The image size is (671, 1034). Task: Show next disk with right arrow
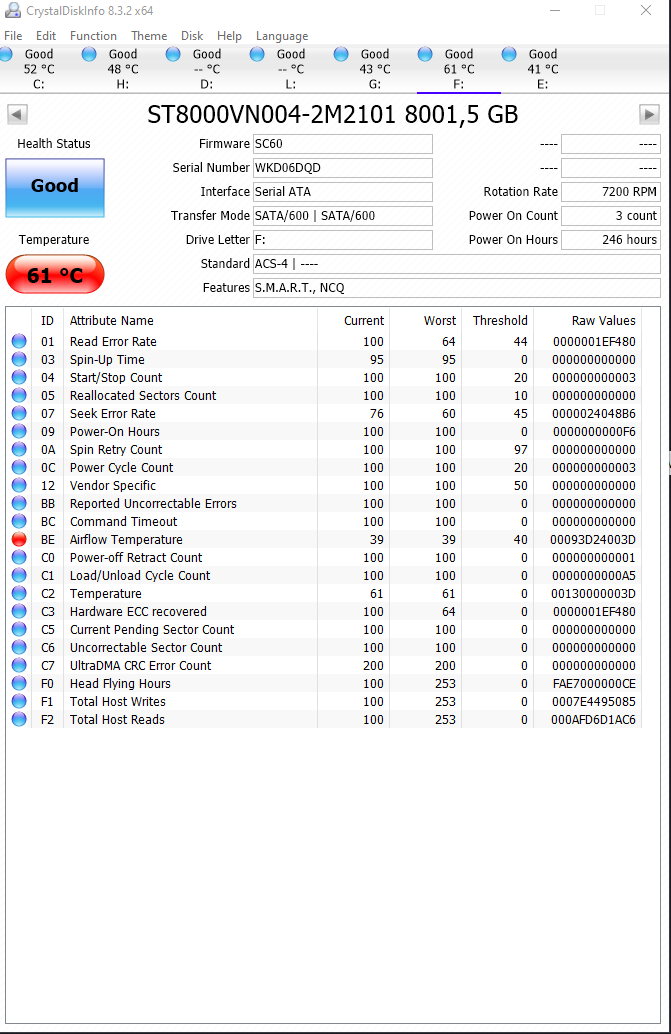(x=649, y=114)
